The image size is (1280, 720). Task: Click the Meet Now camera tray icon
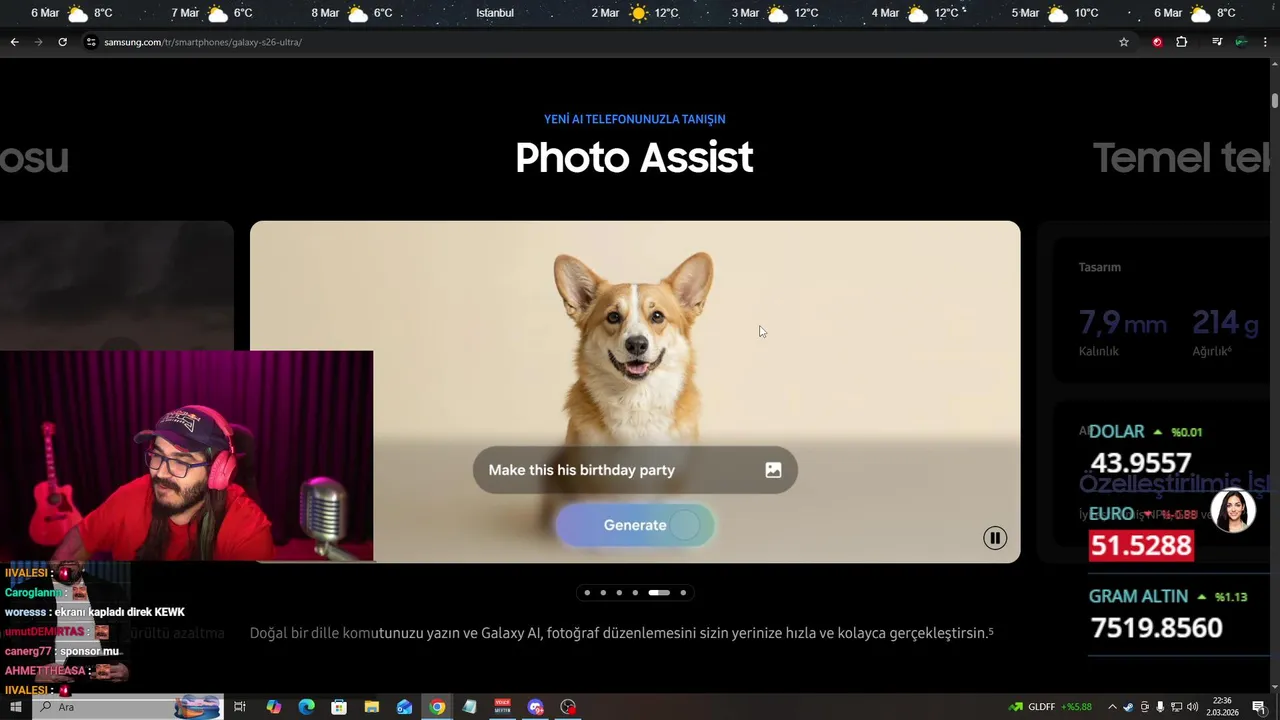point(1145,707)
